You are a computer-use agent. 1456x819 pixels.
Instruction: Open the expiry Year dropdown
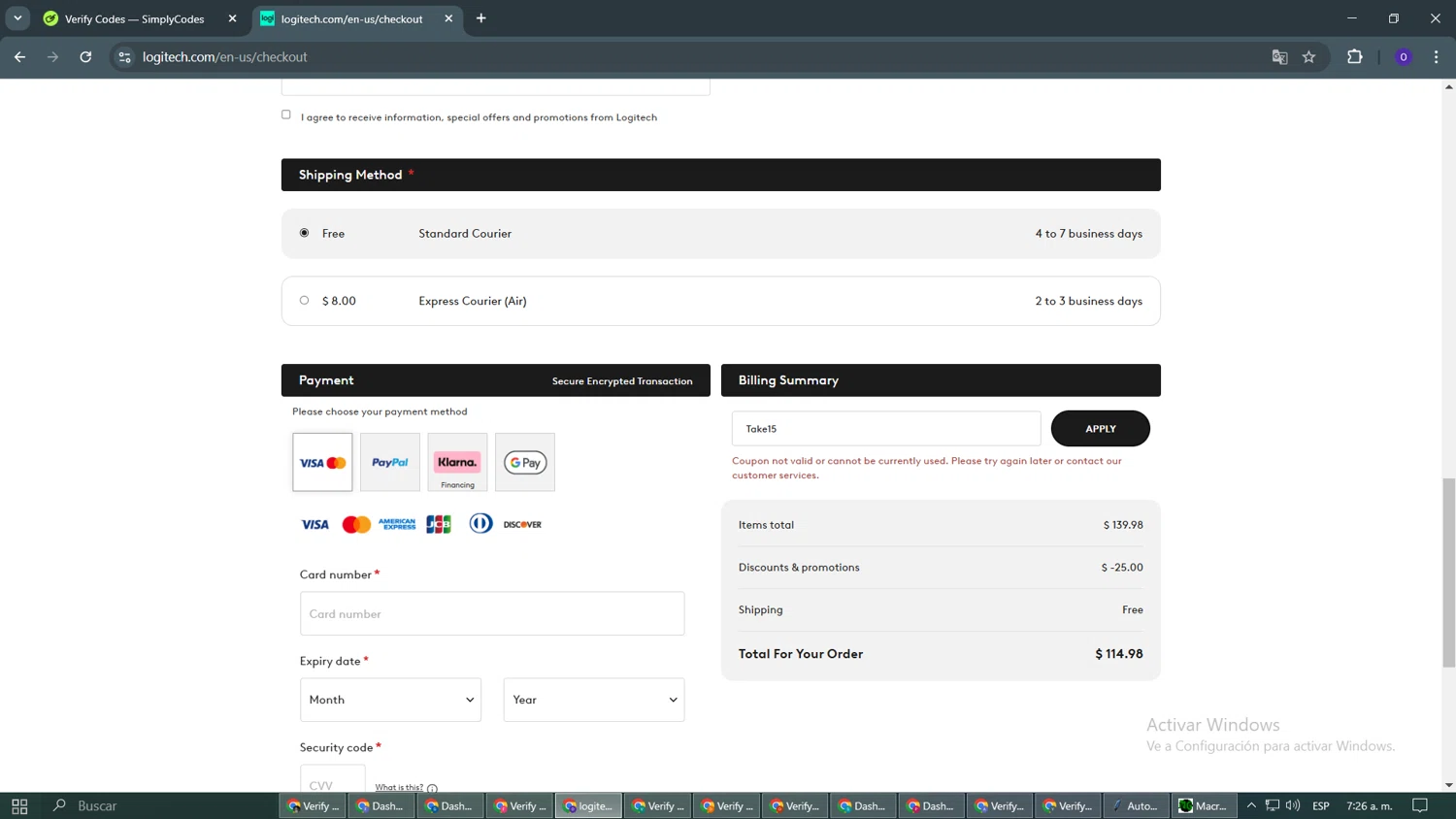click(x=594, y=700)
